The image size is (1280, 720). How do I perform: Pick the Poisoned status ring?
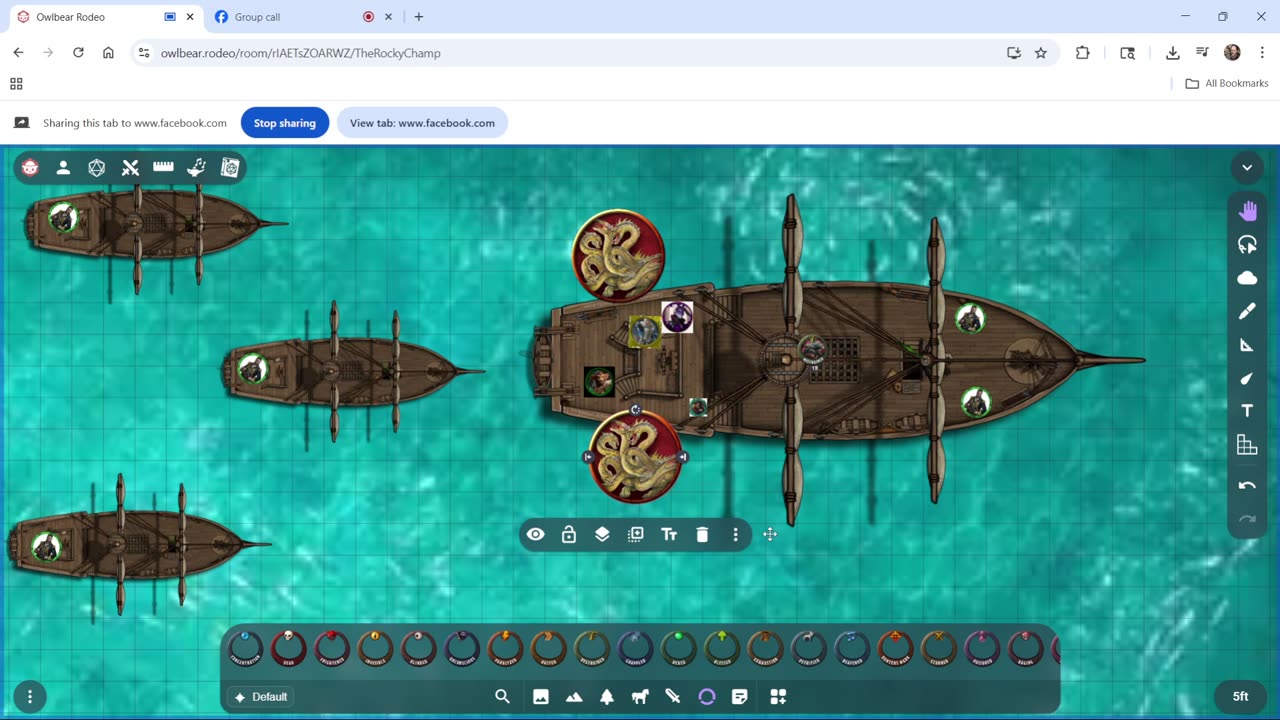coord(982,649)
